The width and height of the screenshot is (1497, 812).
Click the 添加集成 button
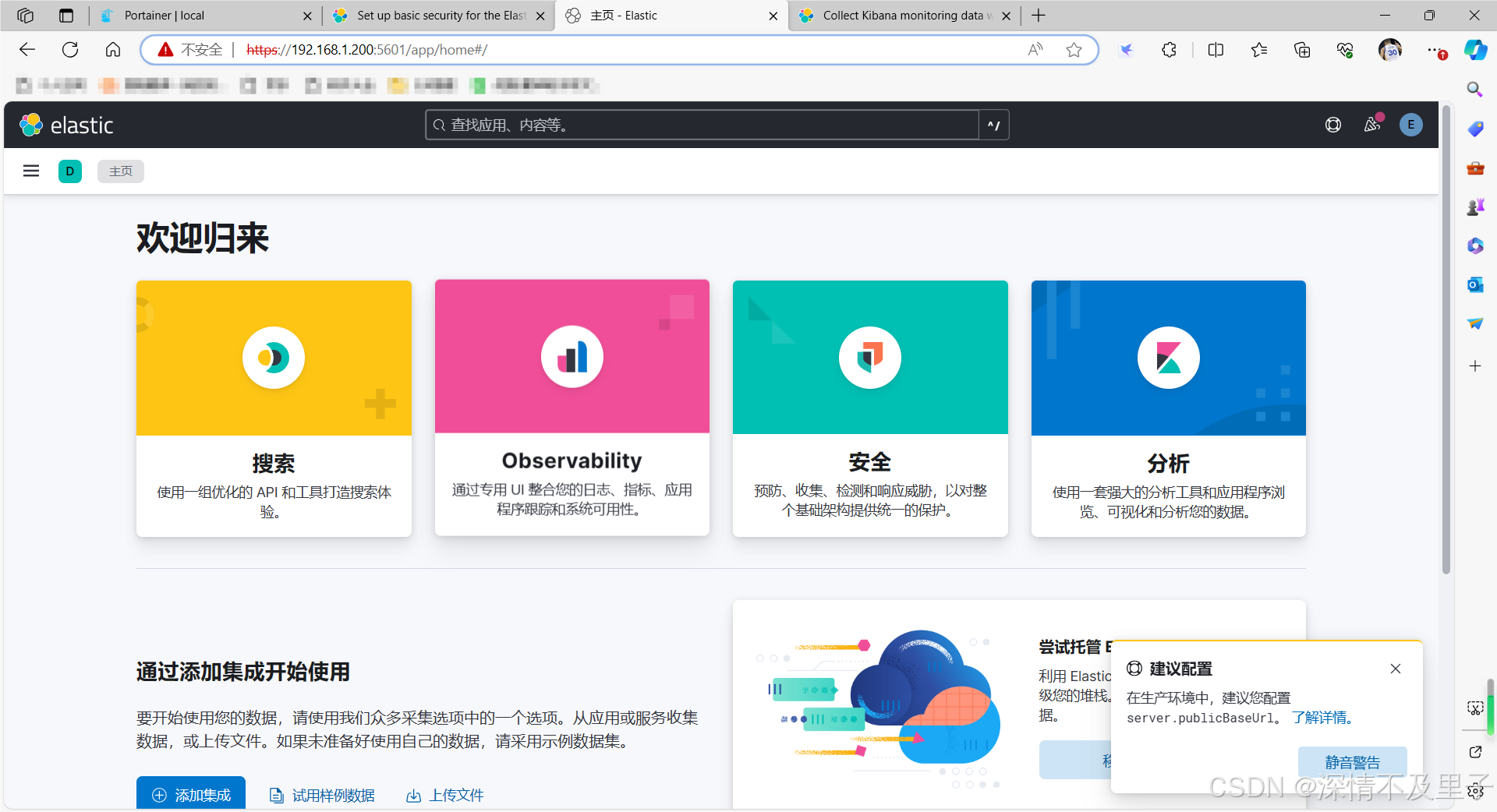click(x=191, y=794)
